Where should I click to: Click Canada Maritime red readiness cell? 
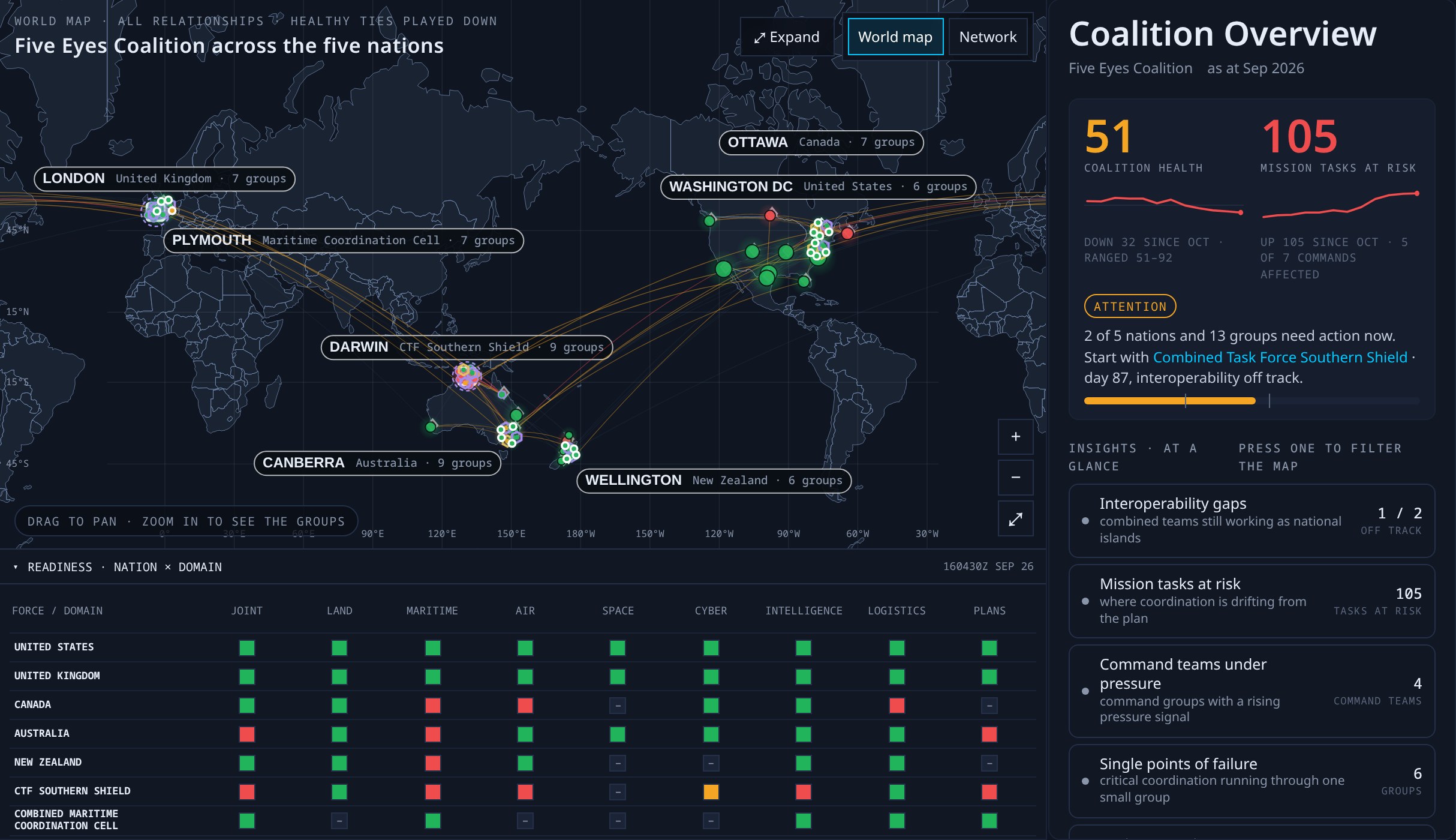[x=432, y=706]
